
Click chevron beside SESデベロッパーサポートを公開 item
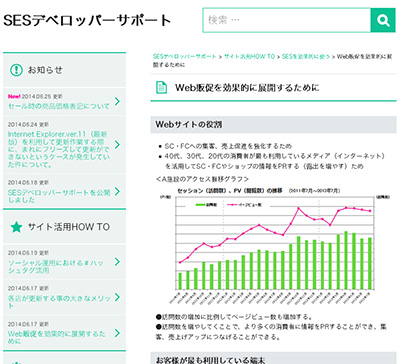117,191
